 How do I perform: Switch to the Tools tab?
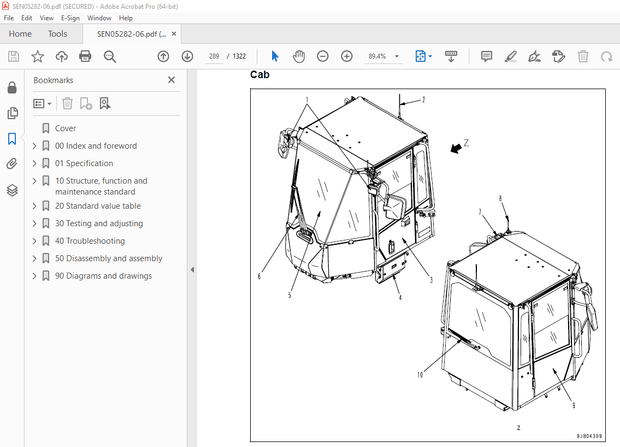pyautogui.click(x=57, y=34)
